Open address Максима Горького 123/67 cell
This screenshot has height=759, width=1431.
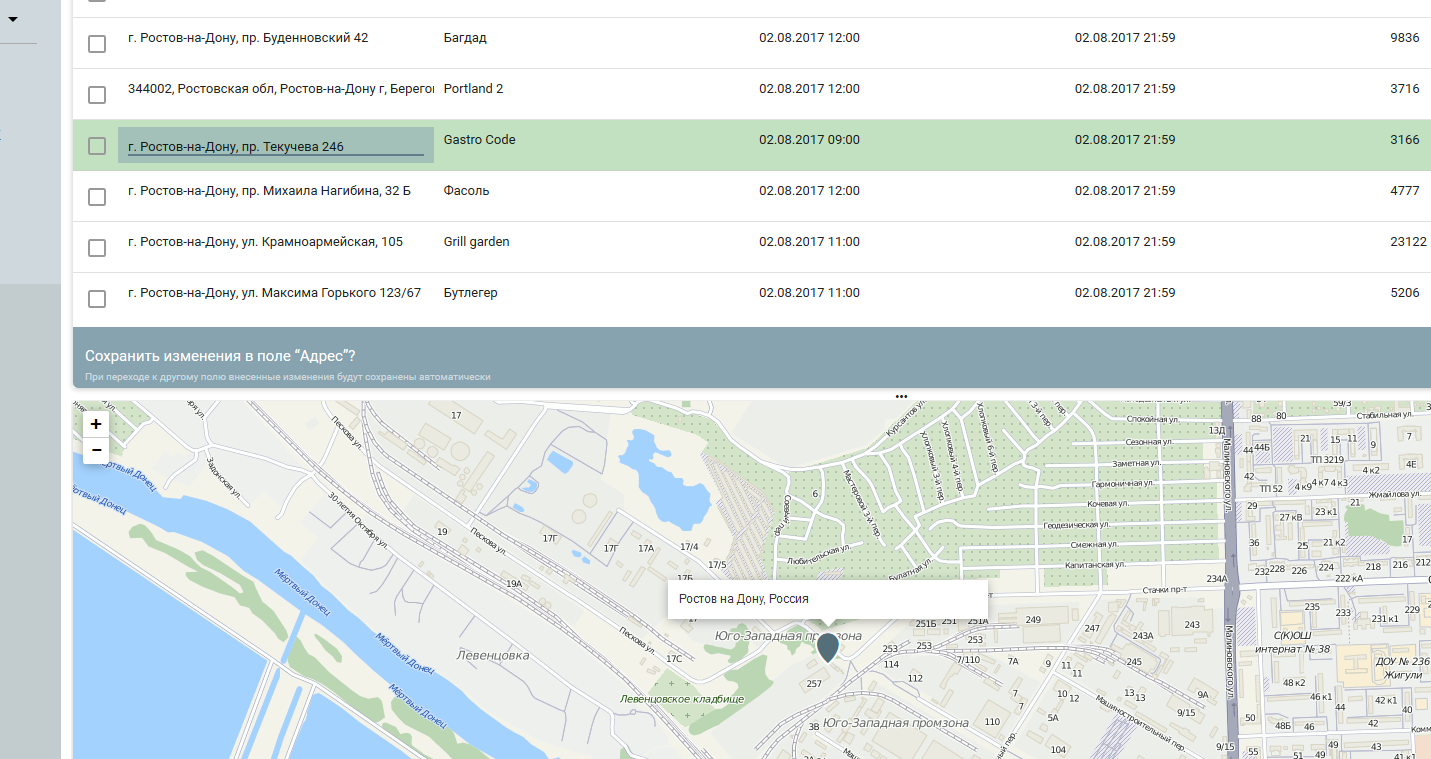coord(275,293)
